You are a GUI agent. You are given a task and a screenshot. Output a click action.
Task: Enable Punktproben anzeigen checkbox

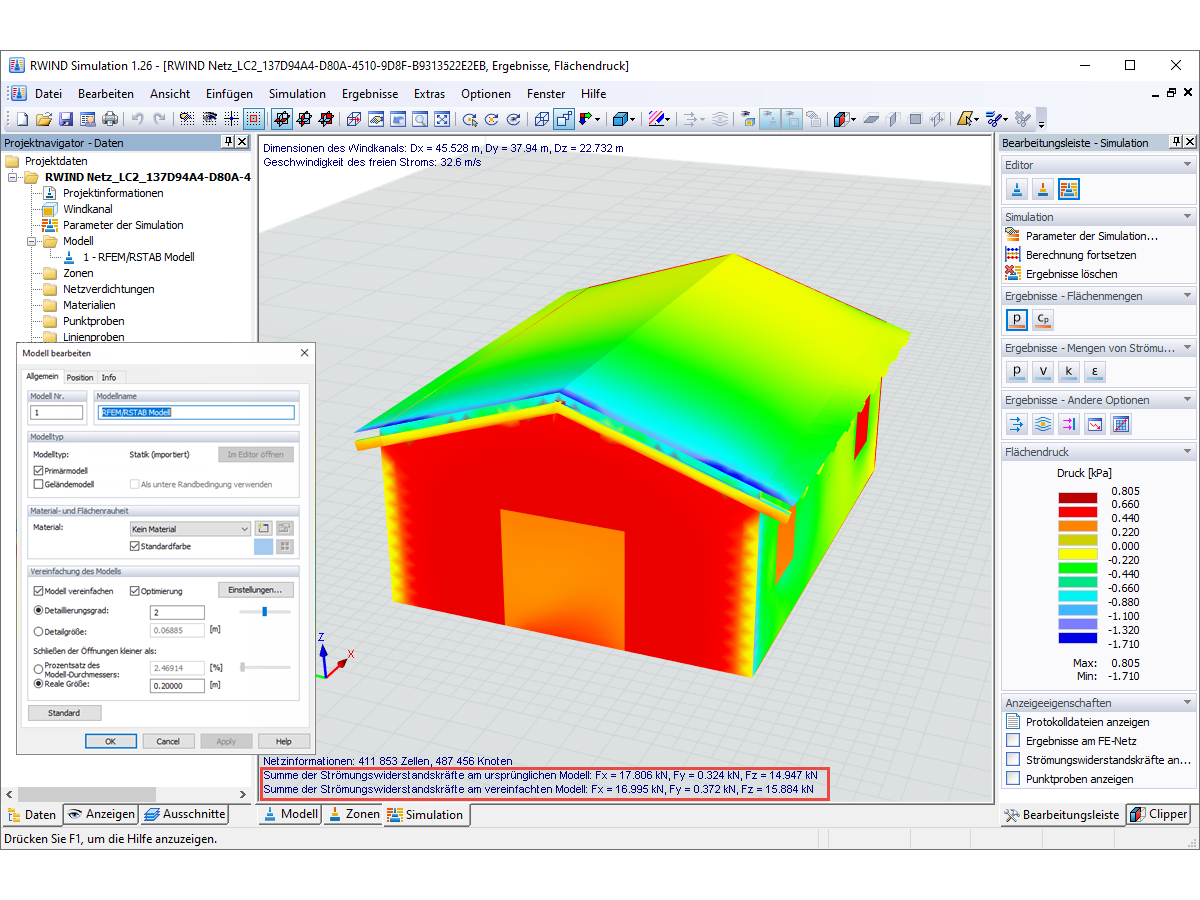pos(1013,779)
